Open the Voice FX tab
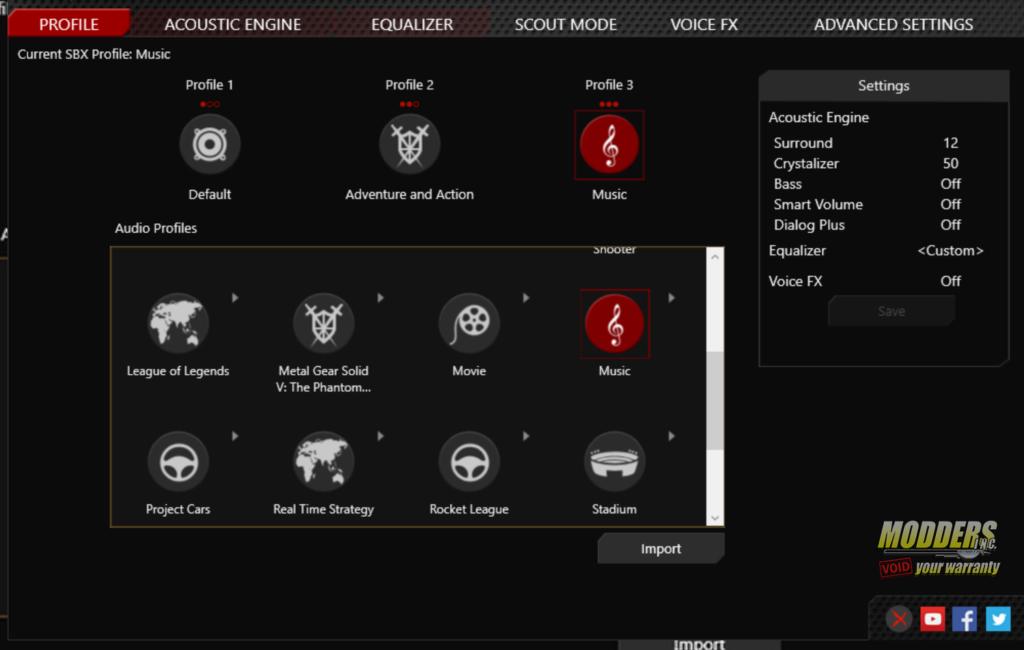1024x650 pixels. coord(704,24)
